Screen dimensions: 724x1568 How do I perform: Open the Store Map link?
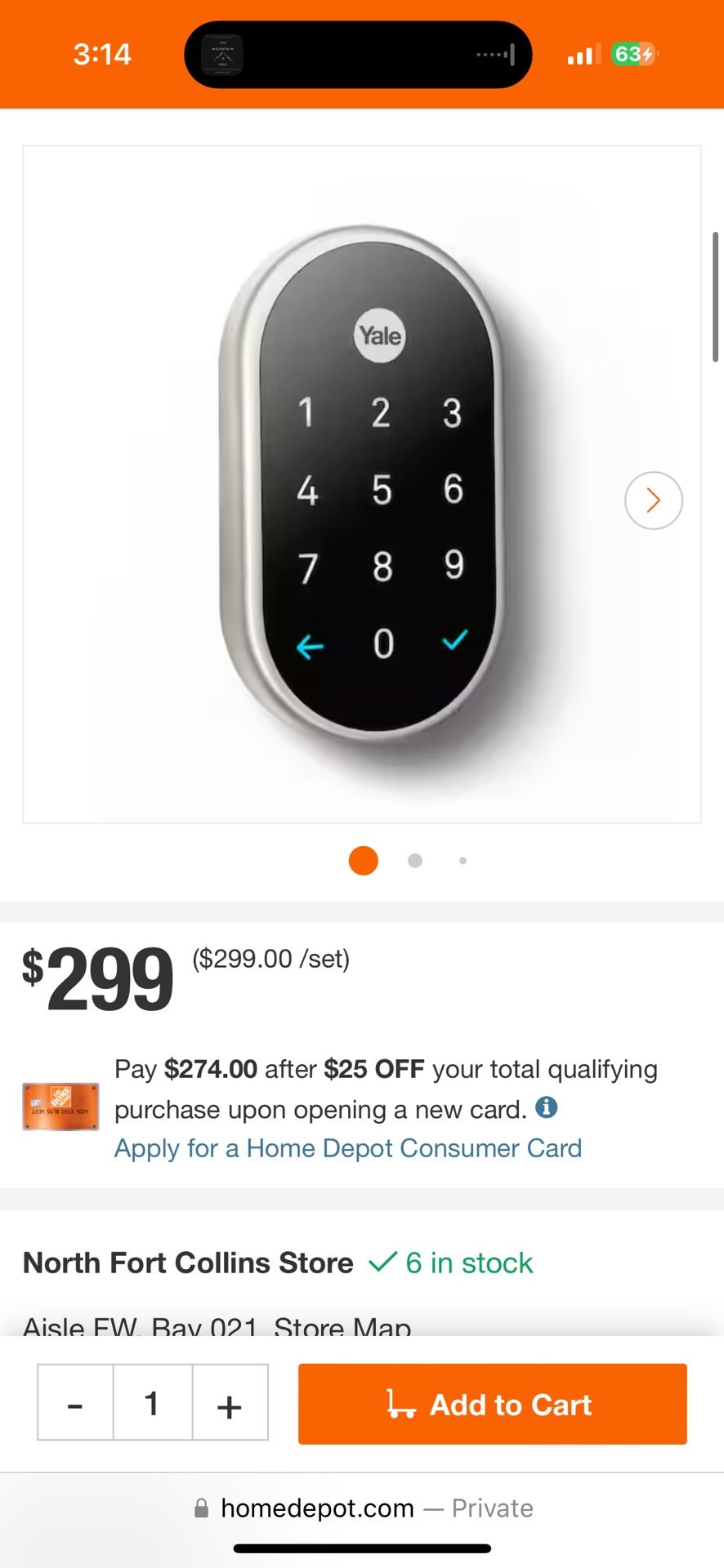(342, 1325)
